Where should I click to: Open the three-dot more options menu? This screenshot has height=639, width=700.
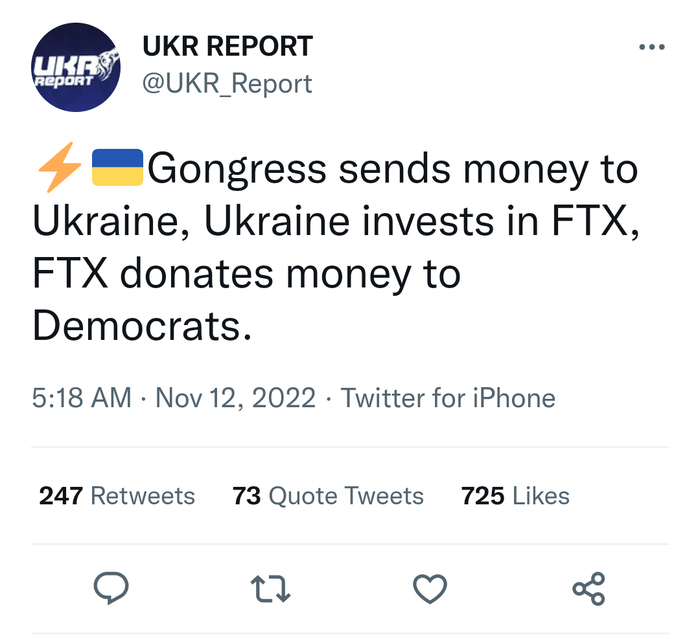coord(651,47)
